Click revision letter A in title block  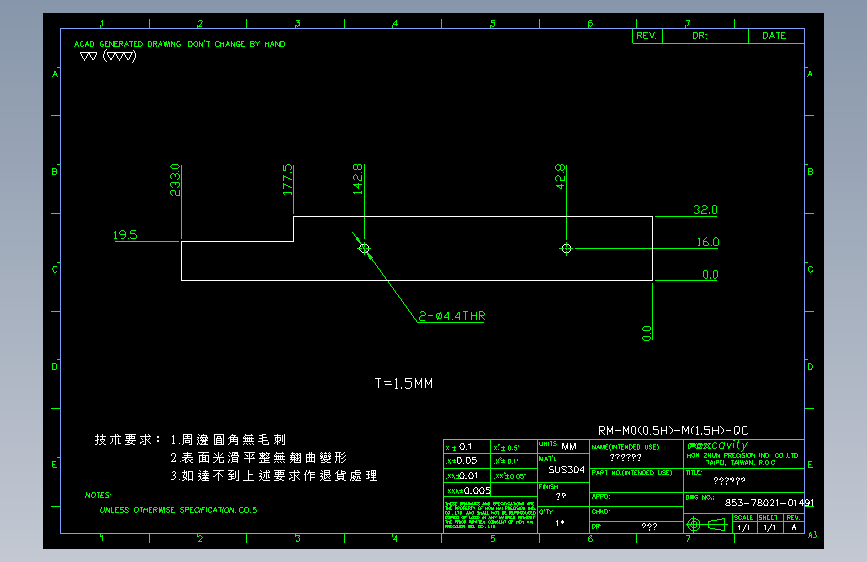tap(794, 527)
